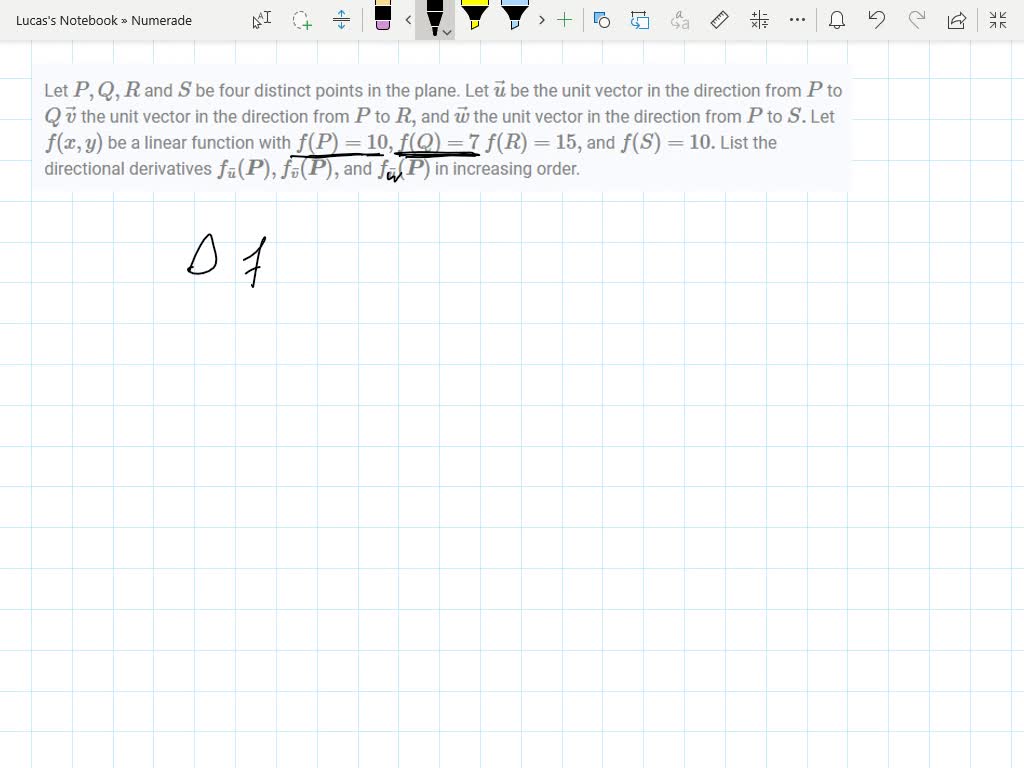The width and height of the screenshot is (1024, 768).
Task: Toggle the notifications bell
Action: point(837,20)
